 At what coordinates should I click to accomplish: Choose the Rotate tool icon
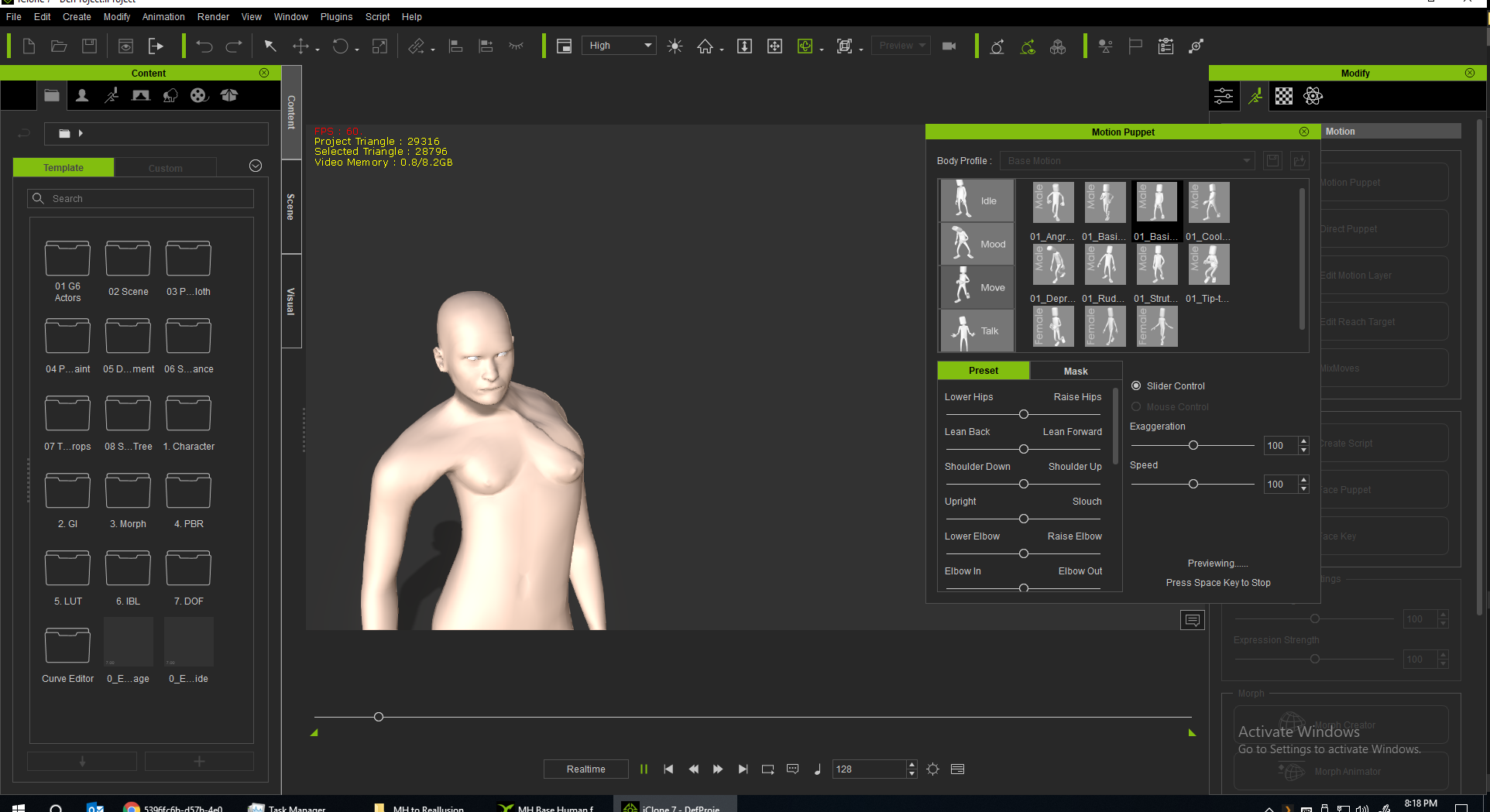click(x=340, y=46)
